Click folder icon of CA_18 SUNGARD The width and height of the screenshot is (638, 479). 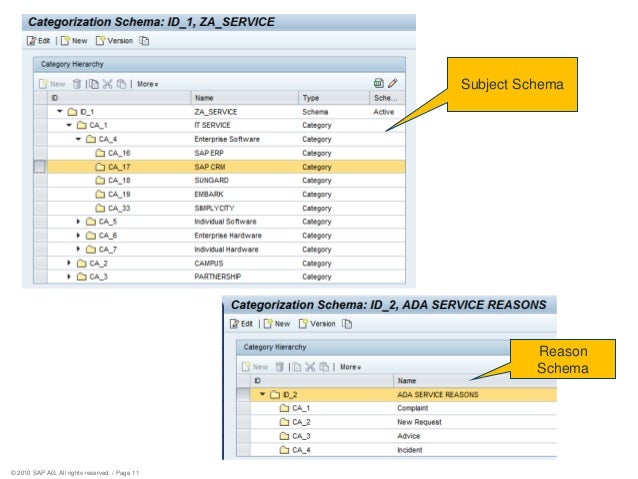point(100,180)
